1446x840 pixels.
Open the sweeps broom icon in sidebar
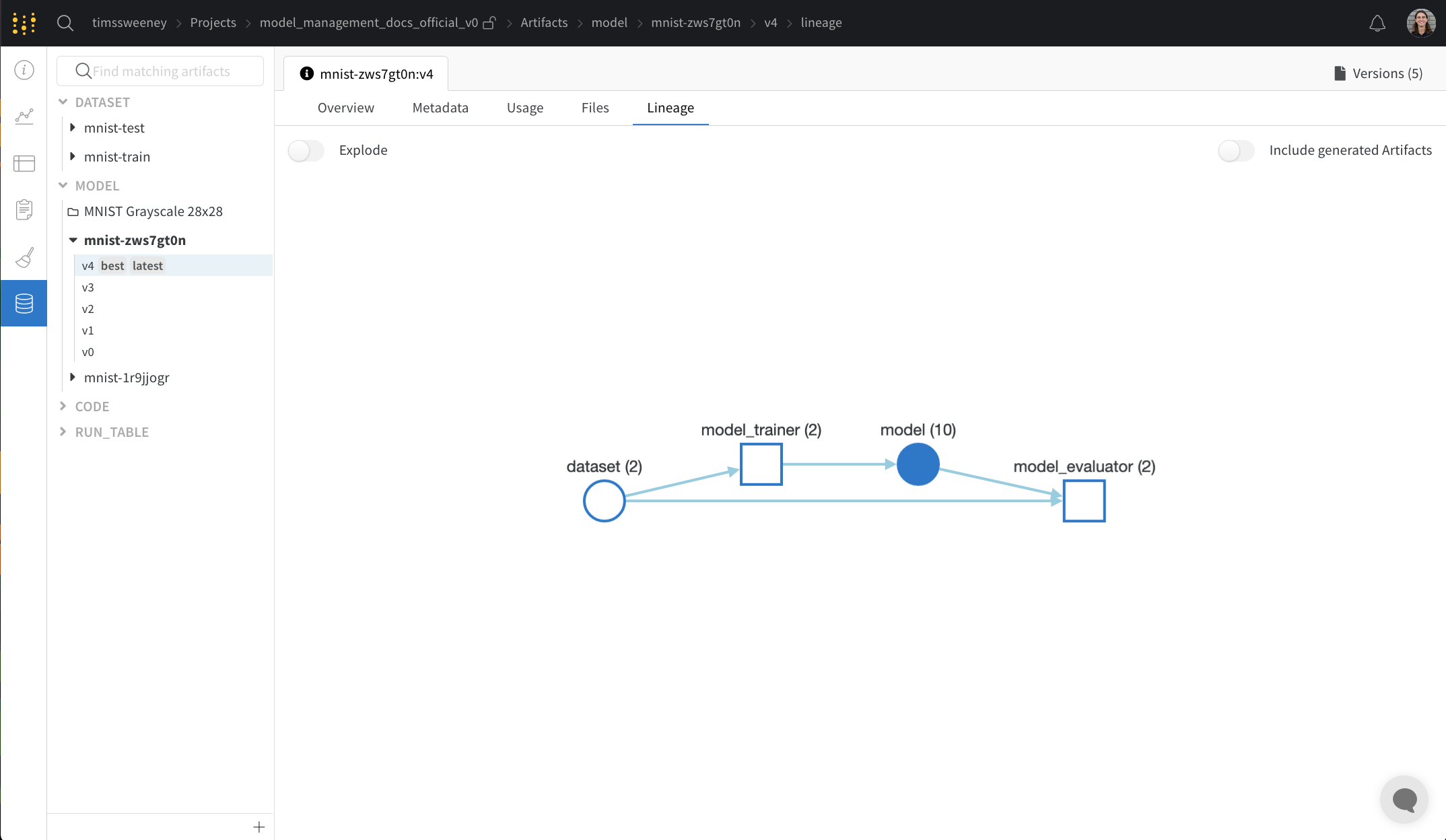(x=24, y=257)
